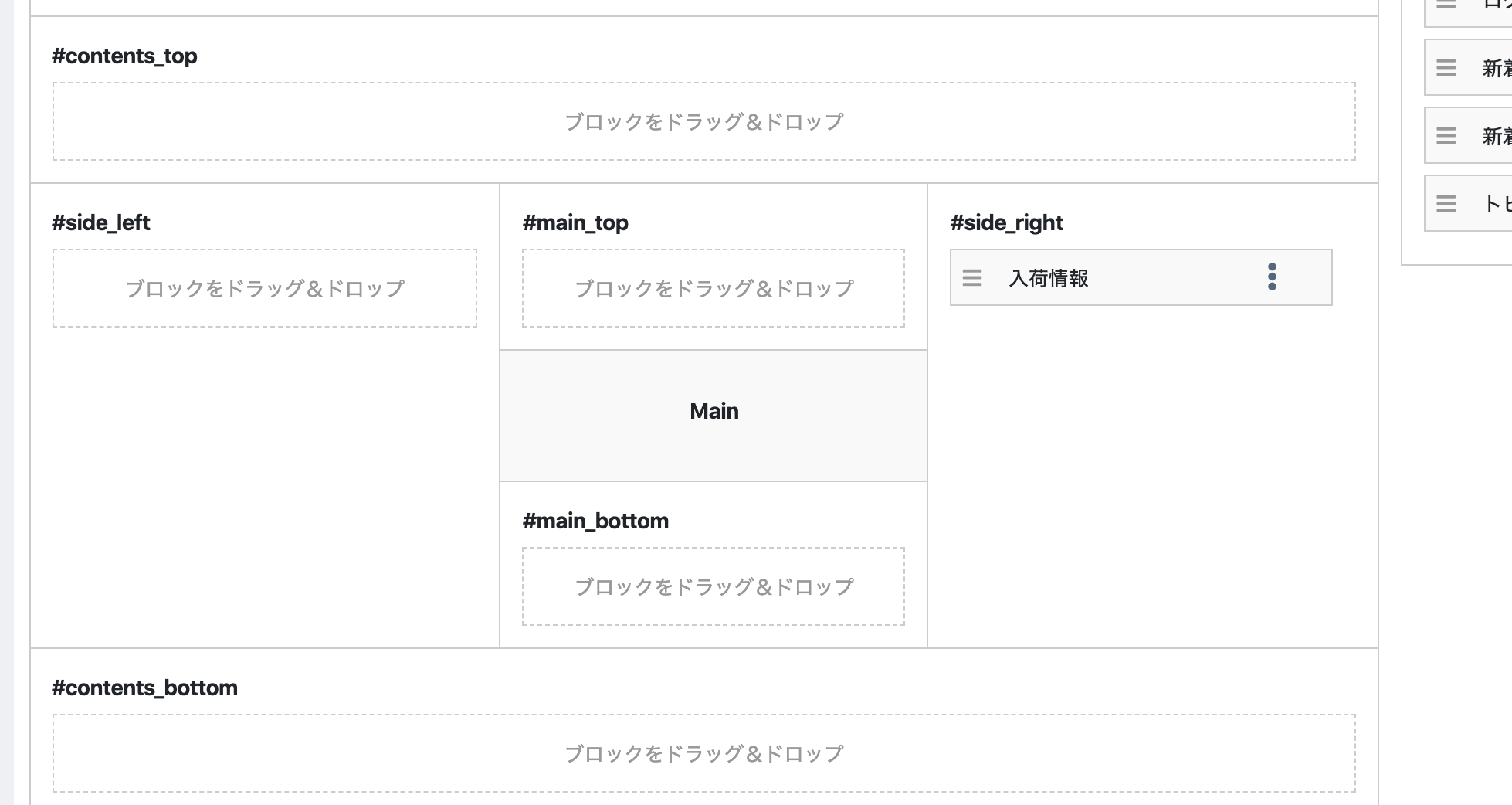Image resolution: width=1512 pixels, height=805 pixels.
Task: Click the #main_bottom section heading
Action: (x=595, y=521)
